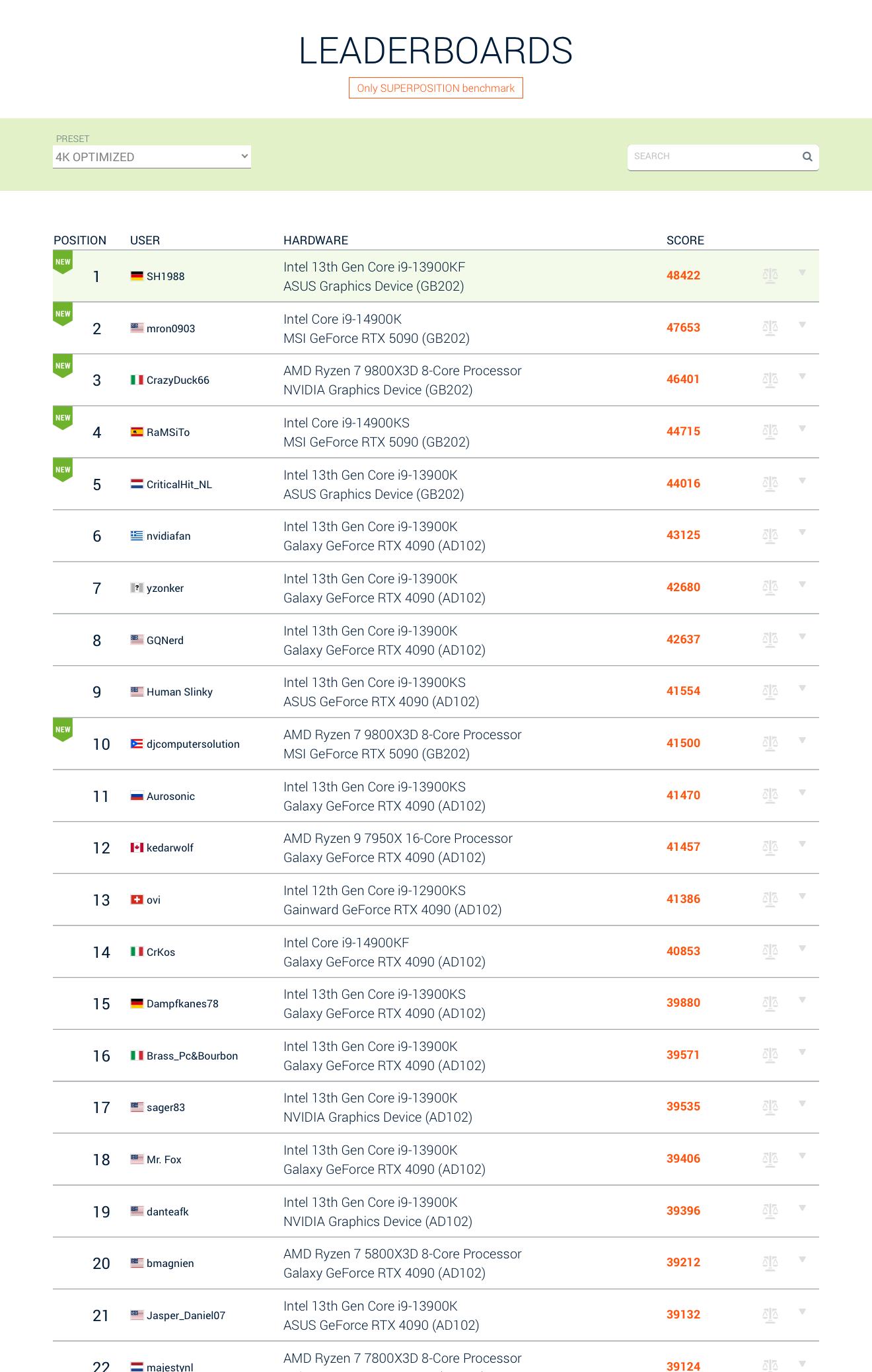Viewport: 872px width, 1372px height.
Task: Open the 4K OPTIMIZED preset dropdown
Action: click(x=152, y=157)
